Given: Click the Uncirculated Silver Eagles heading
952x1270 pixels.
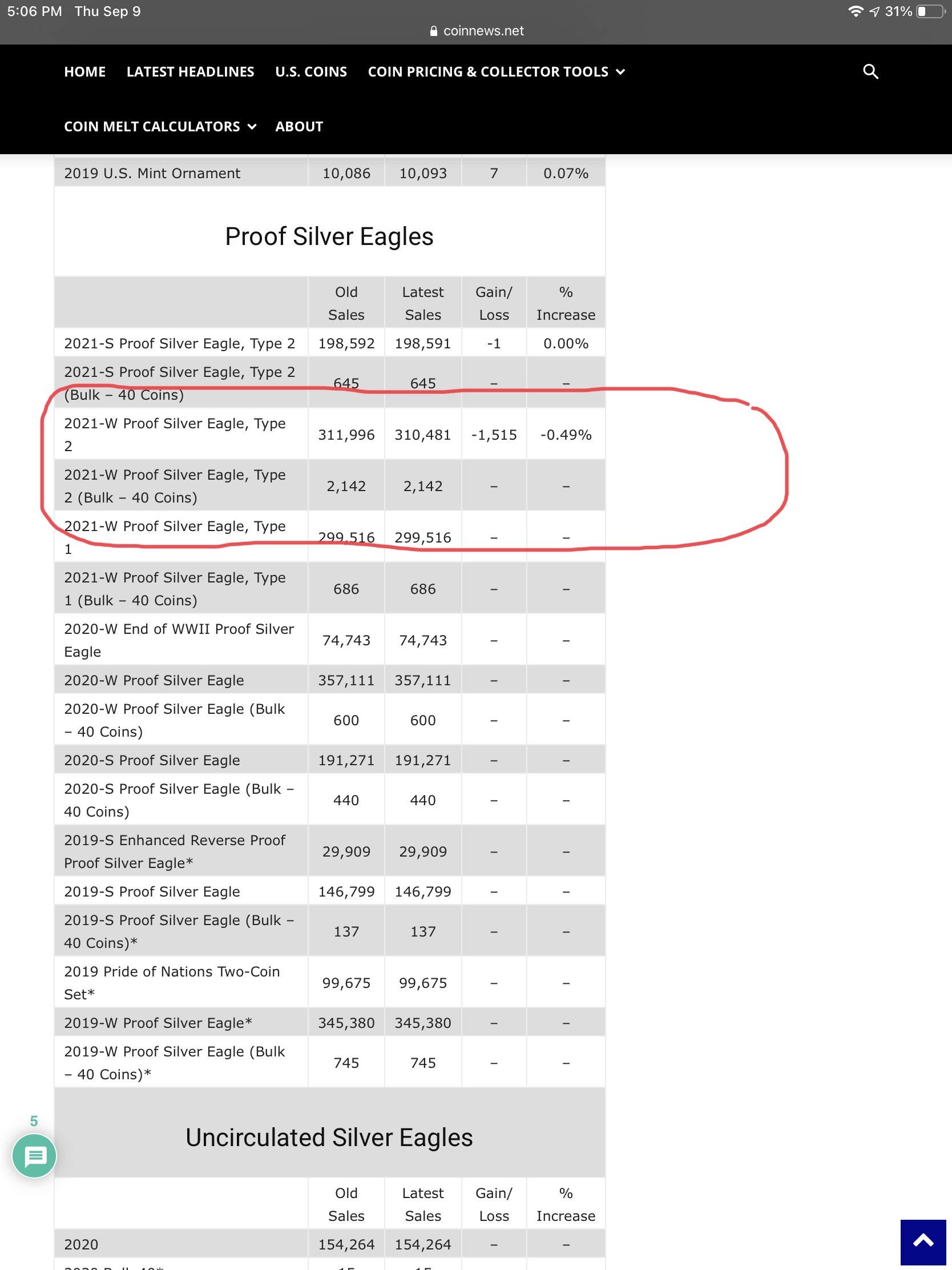Looking at the screenshot, I should [329, 1138].
